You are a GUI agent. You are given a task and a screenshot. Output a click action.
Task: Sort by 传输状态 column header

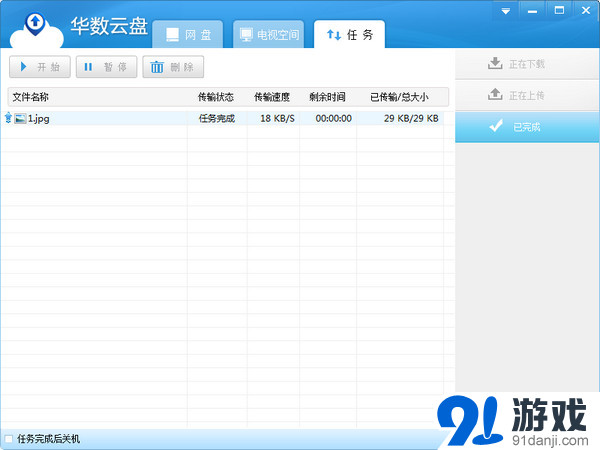(216, 97)
